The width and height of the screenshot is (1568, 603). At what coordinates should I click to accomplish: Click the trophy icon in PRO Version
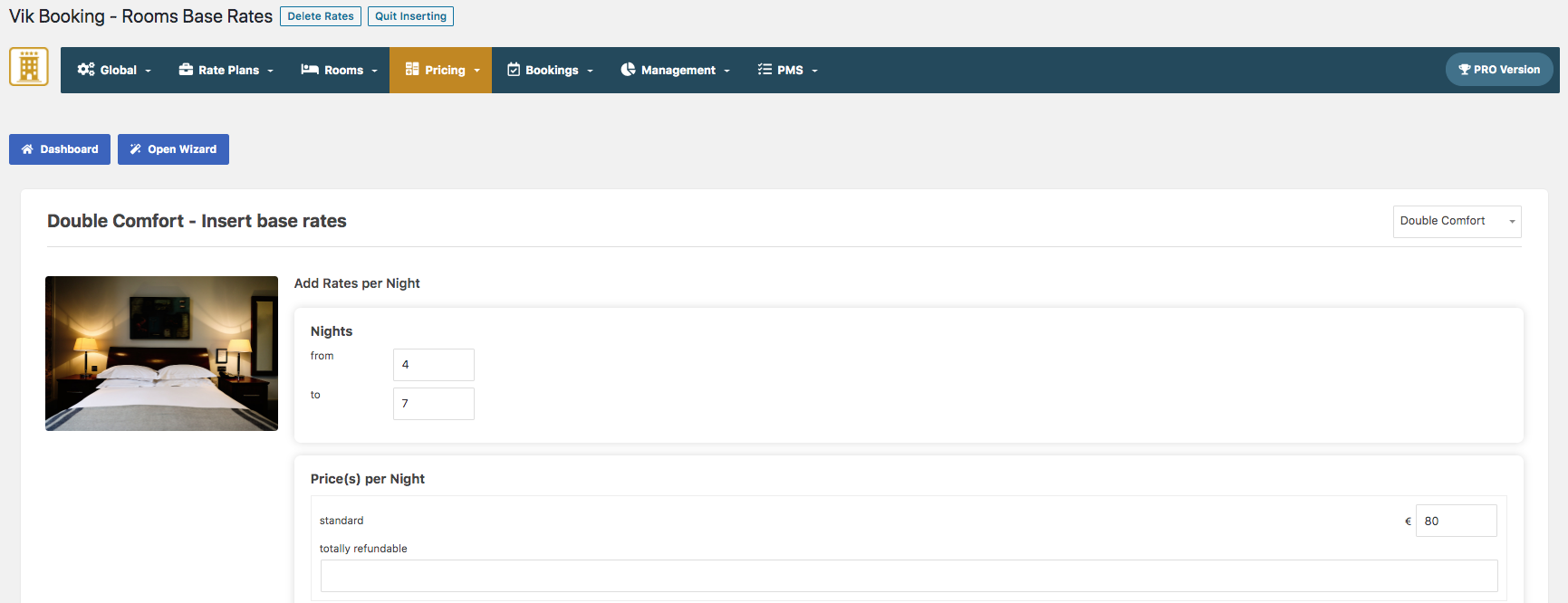click(x=1464, y=70)
